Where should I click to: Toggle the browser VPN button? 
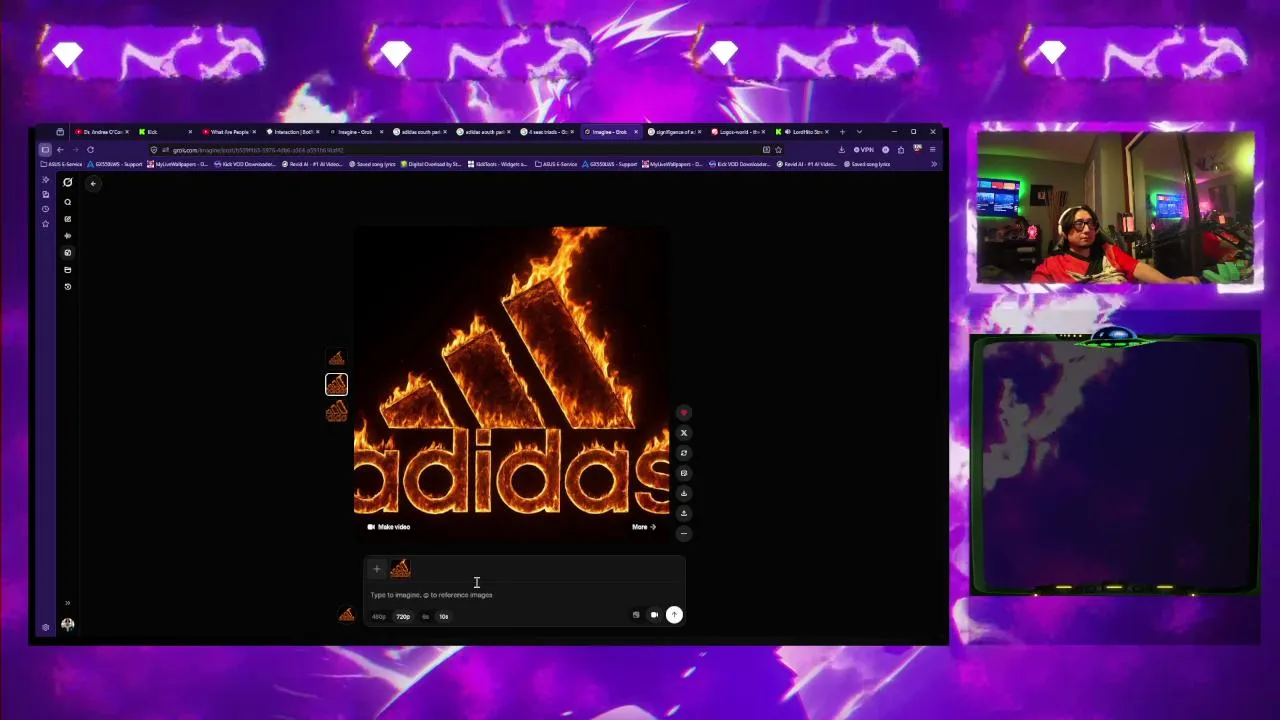point(863,150)
